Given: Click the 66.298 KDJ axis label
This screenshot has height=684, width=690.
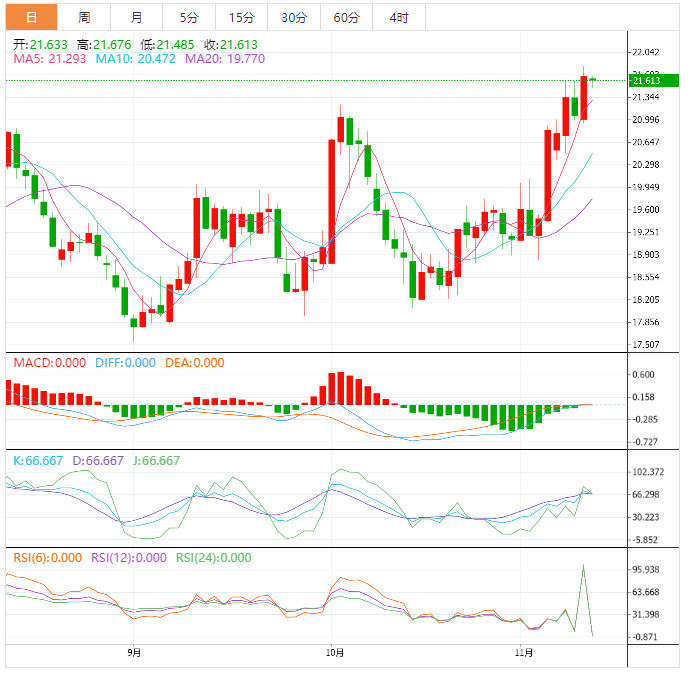Looking at the screenshot, I should 646,494.
